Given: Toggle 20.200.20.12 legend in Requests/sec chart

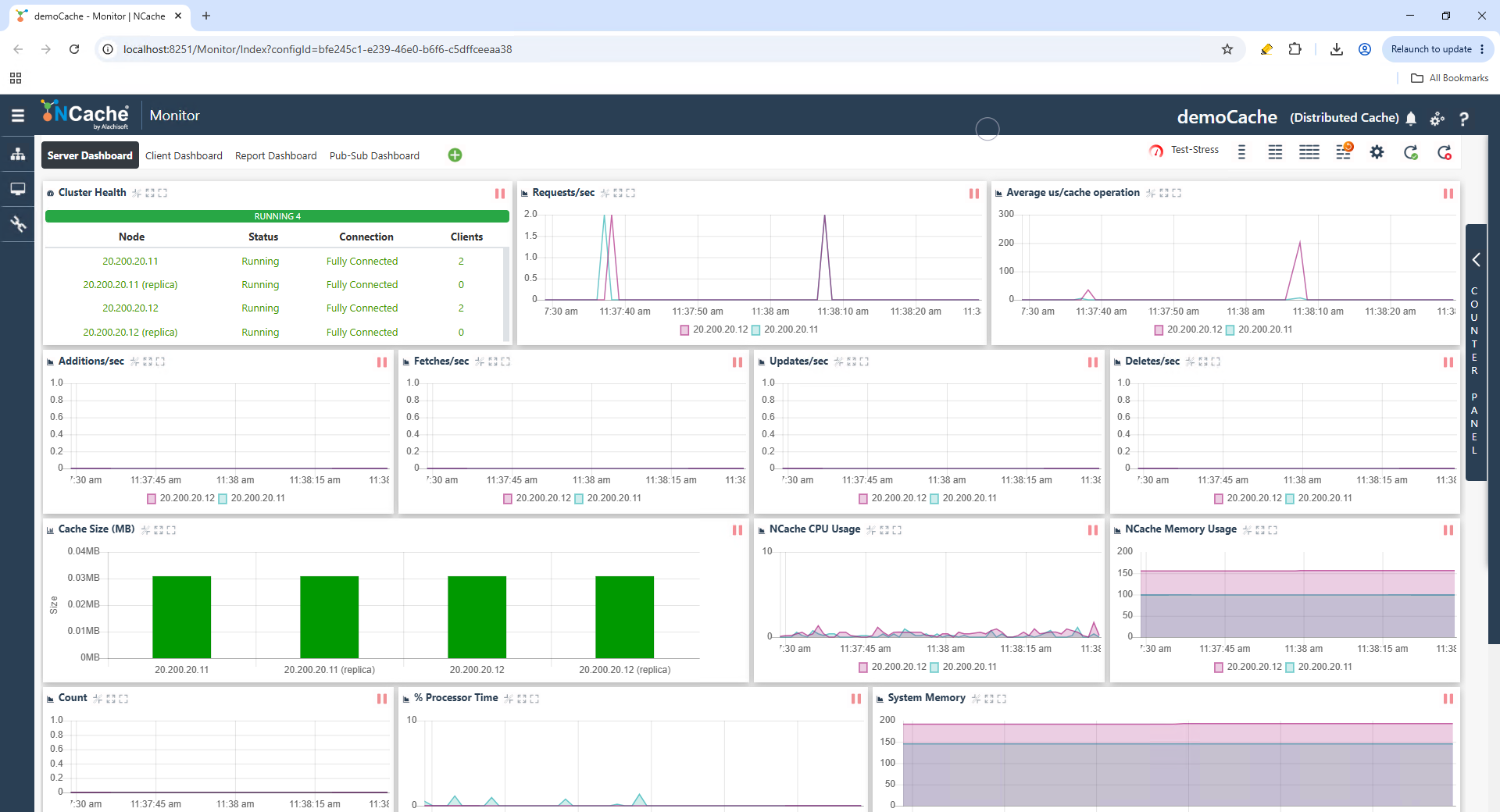Looking at the screenshot, I should tap(713, 329).
